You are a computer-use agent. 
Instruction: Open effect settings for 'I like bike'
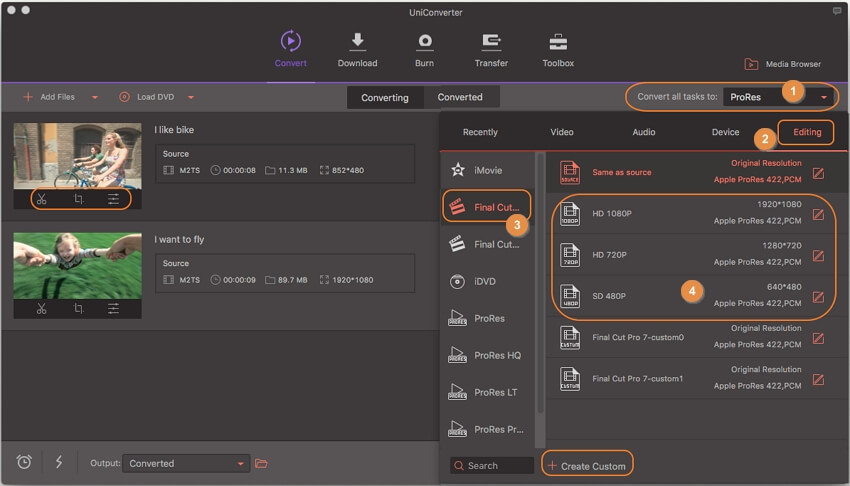[113, 199]
